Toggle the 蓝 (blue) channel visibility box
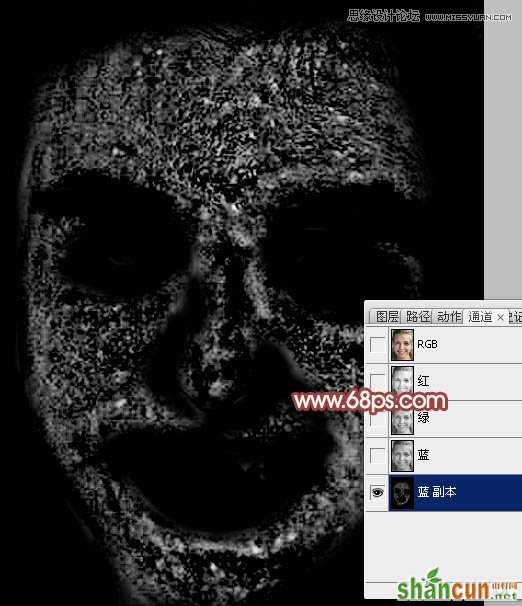 pyautogui.click(x=377, y=455)
